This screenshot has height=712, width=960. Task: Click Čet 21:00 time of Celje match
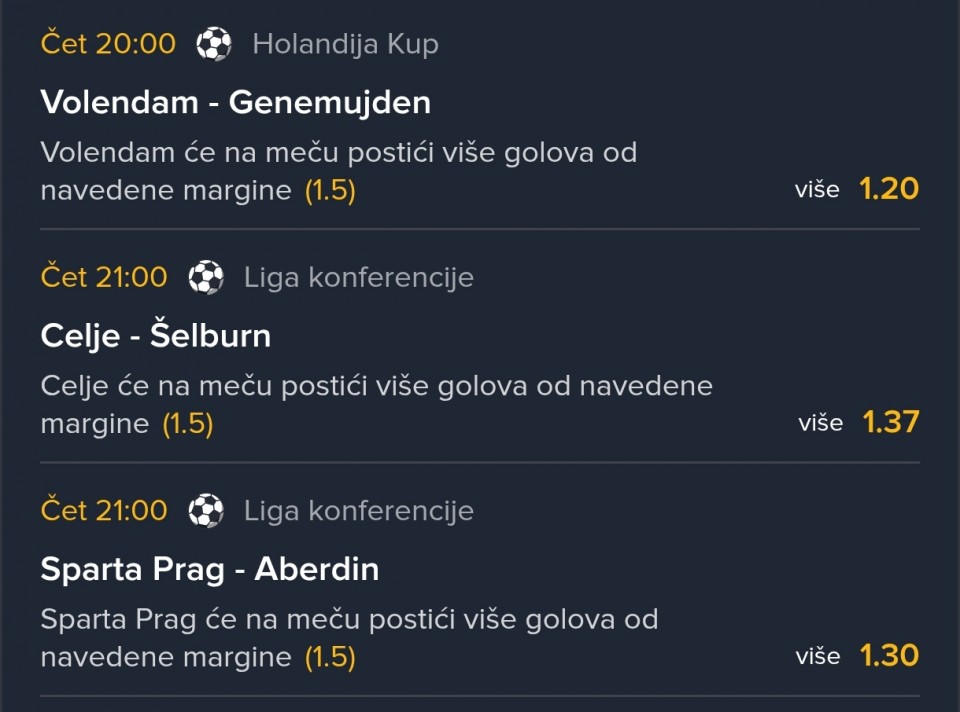point(104,277)
